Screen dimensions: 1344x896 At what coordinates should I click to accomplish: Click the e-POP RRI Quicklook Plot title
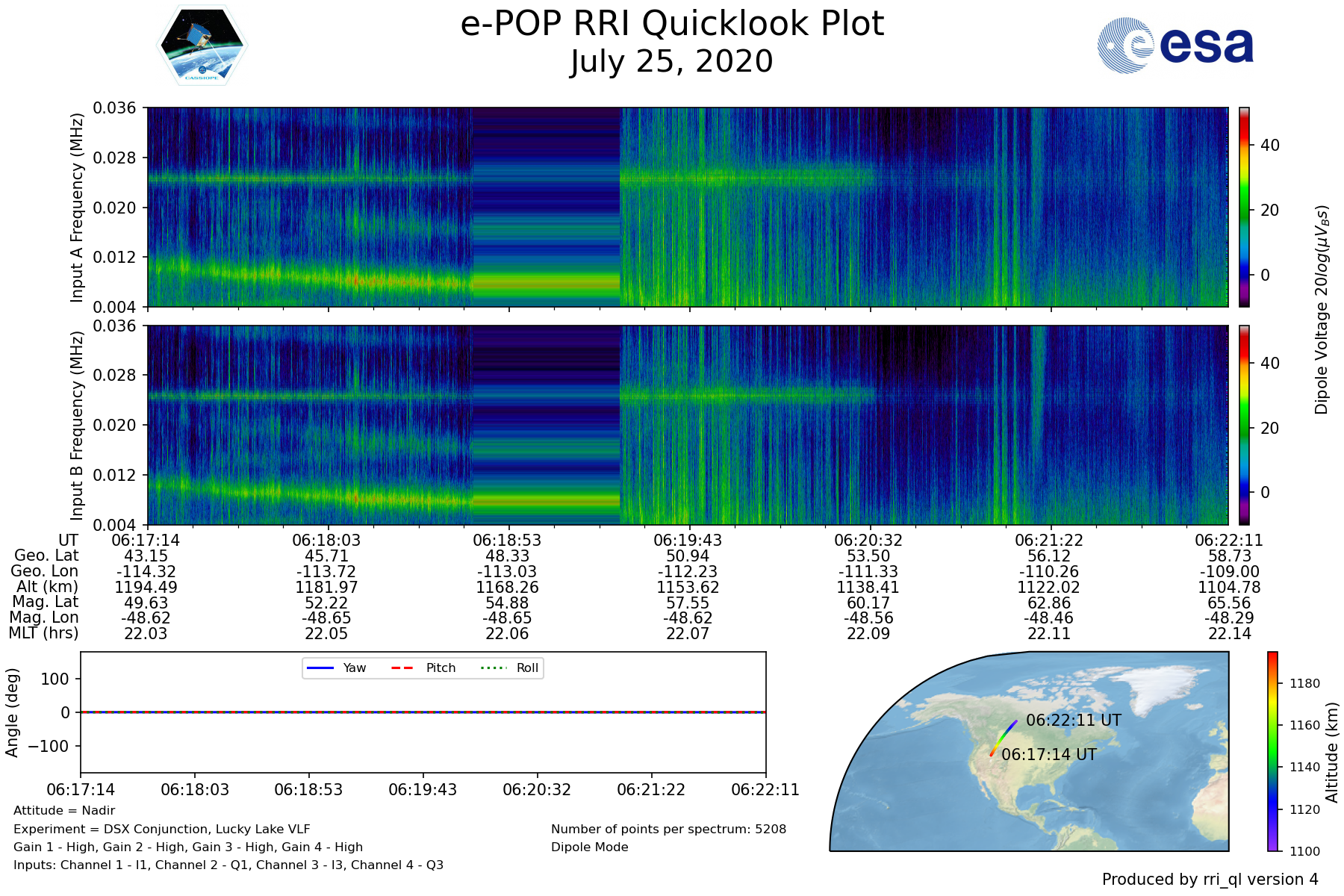[671, 24]
